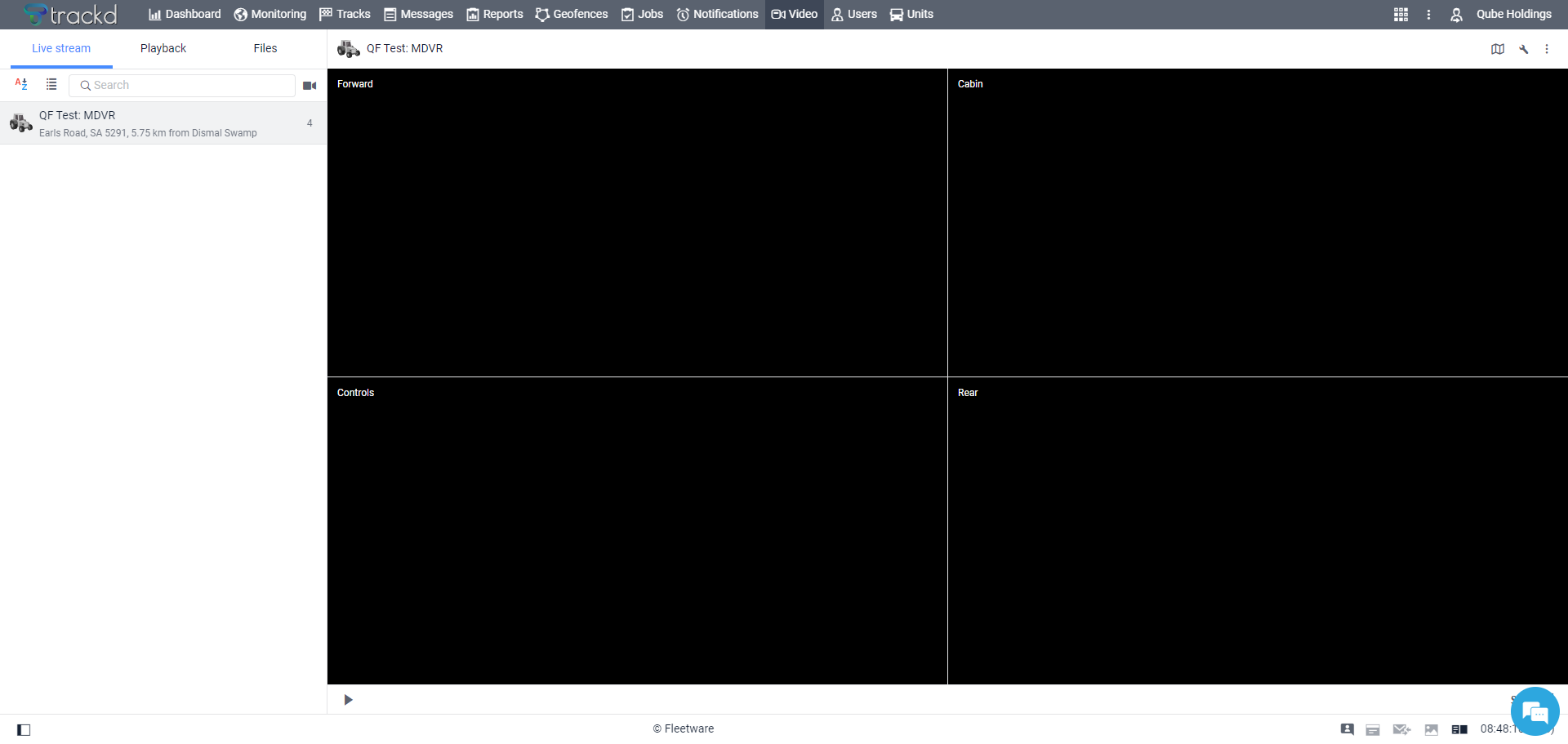The image size is (1568, 744).
Task: Open the Units section
Action: pyautogui.click(x=911, y=14)
